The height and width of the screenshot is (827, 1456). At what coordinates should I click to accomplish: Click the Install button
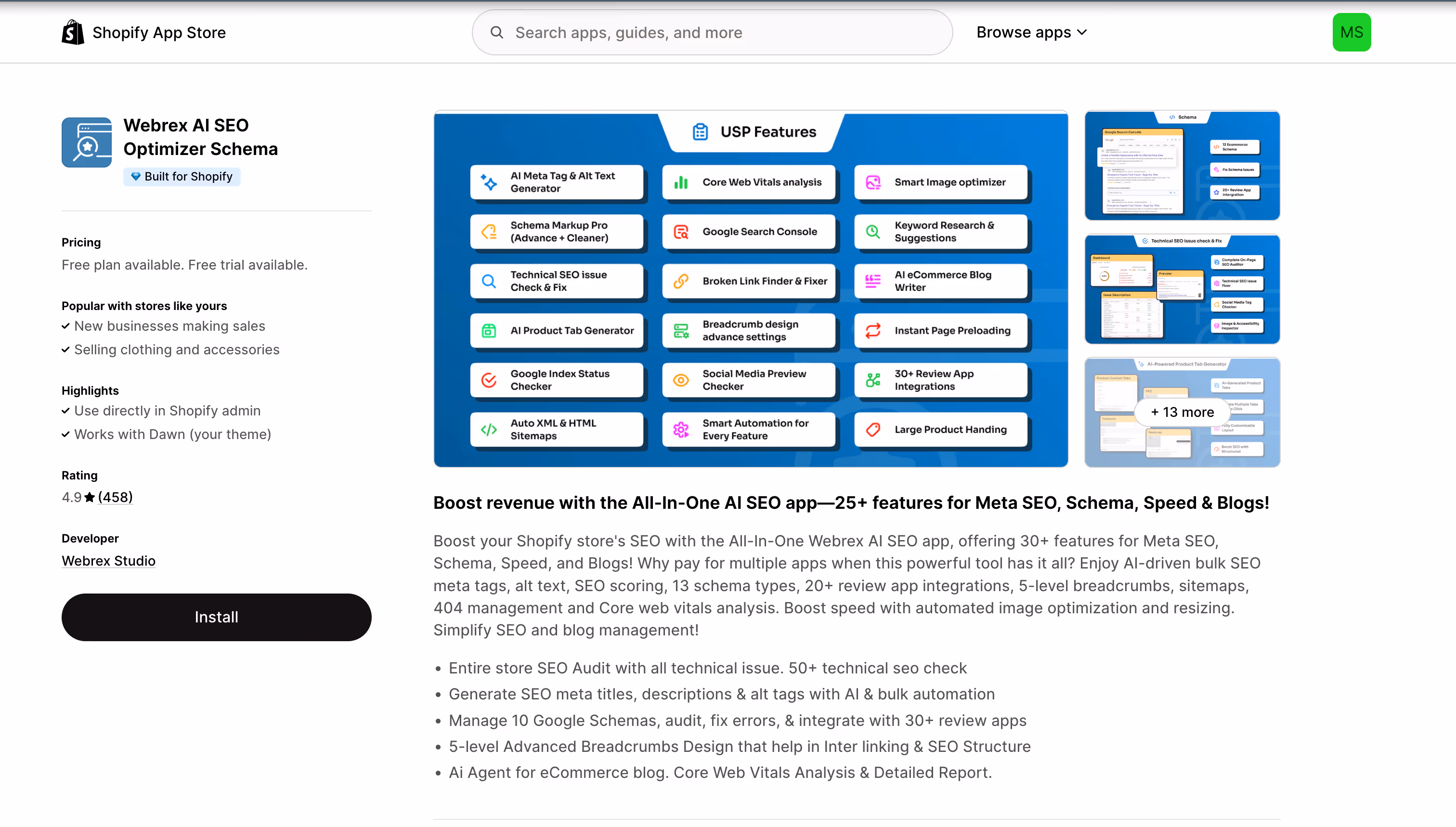pyautogui.click(x=217, y=618)
